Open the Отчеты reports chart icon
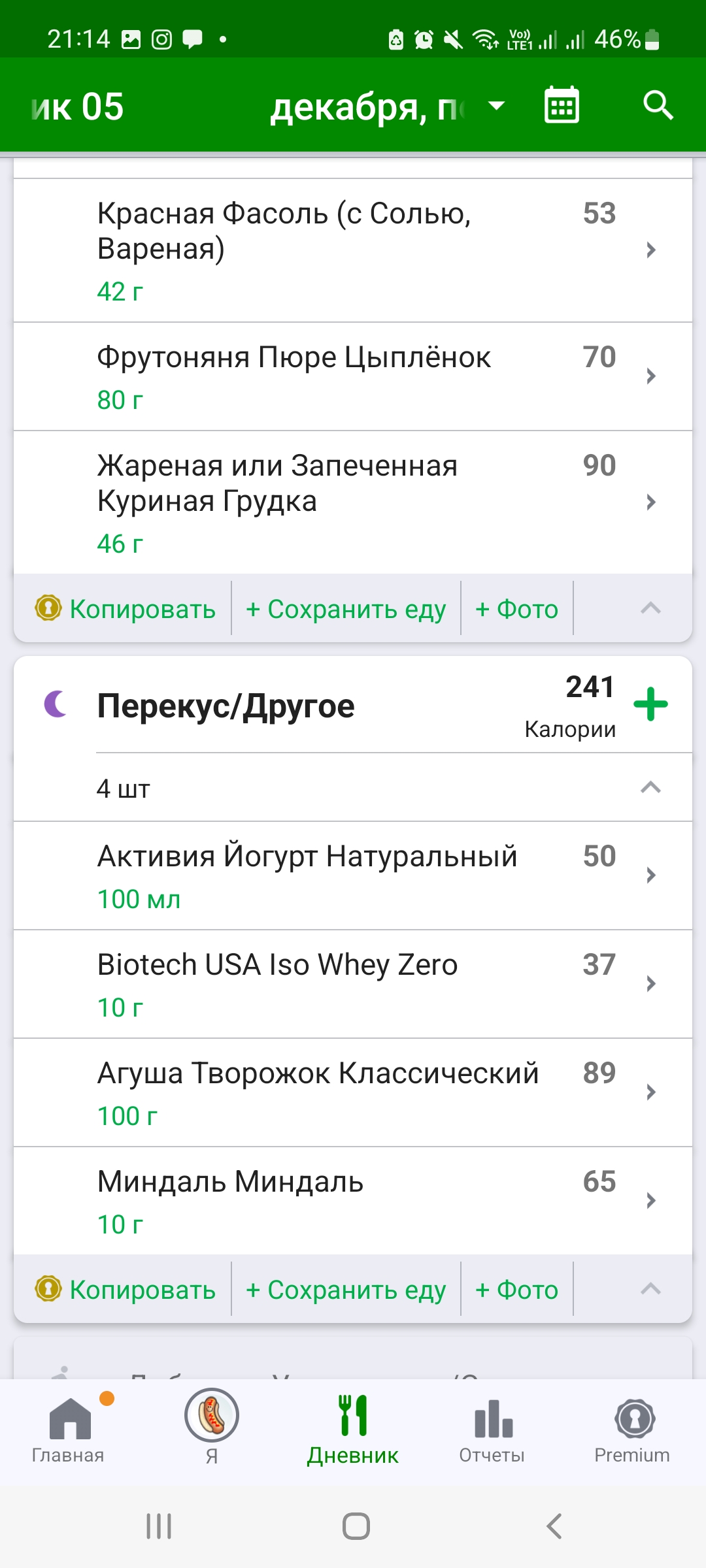Viewport: 706px width, 1568px height. tap(492, 1428)
